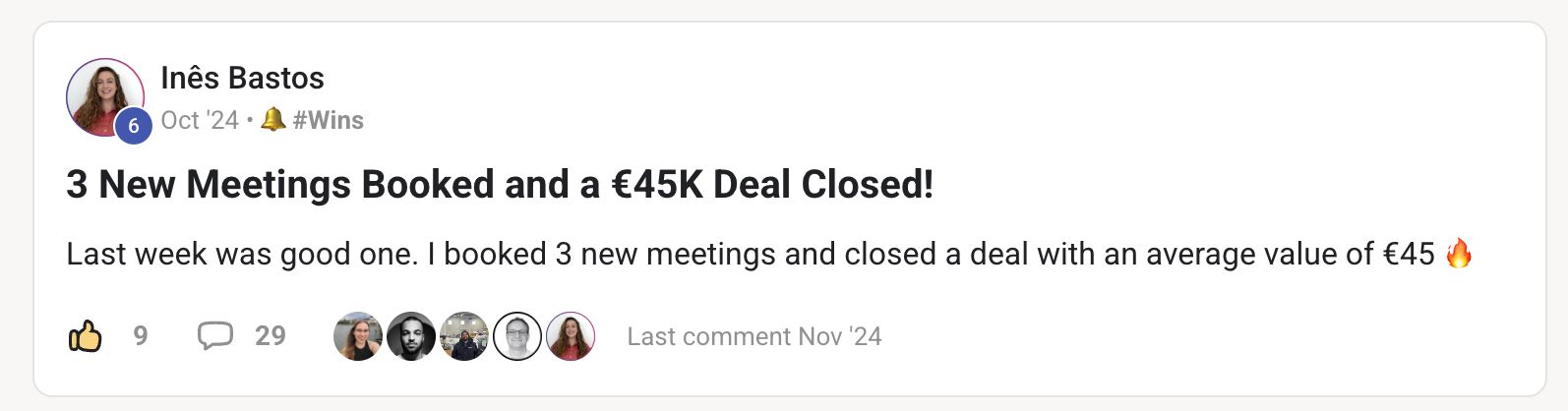Viewport: 1568px width, 411px height.
Task: Open comments via the speech bubble icon
Action: click(x=214, y=336)
